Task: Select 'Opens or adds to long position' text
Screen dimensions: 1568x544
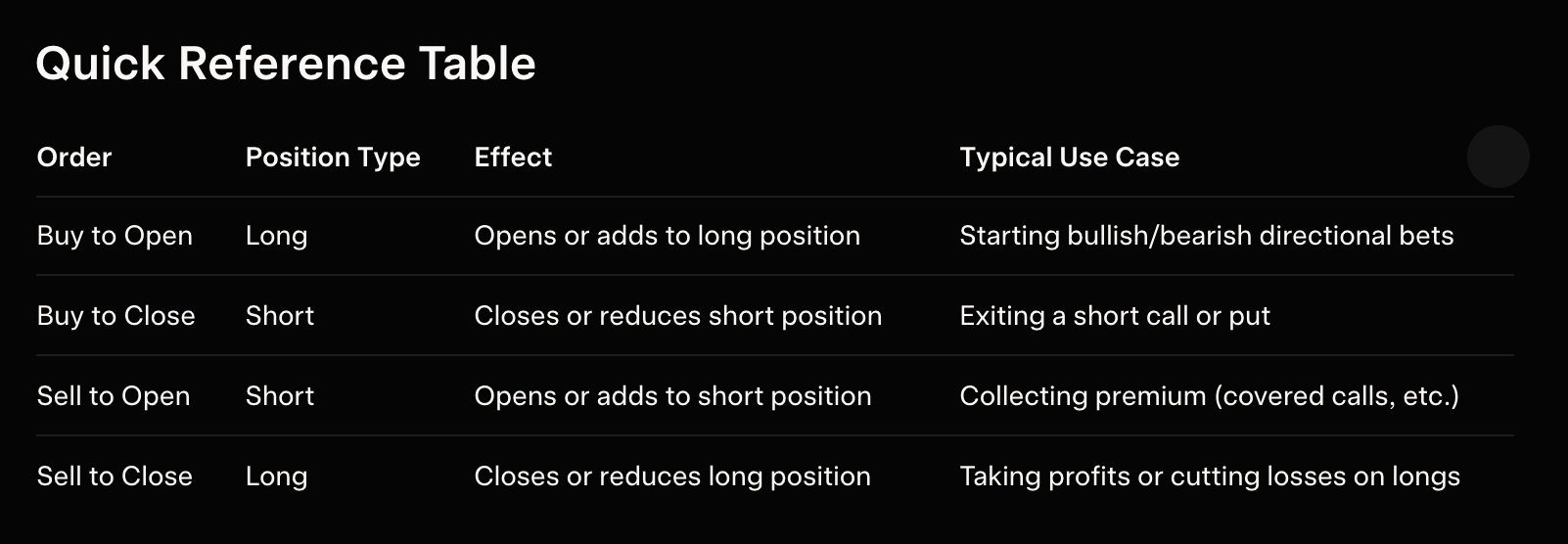Action: 667,236
